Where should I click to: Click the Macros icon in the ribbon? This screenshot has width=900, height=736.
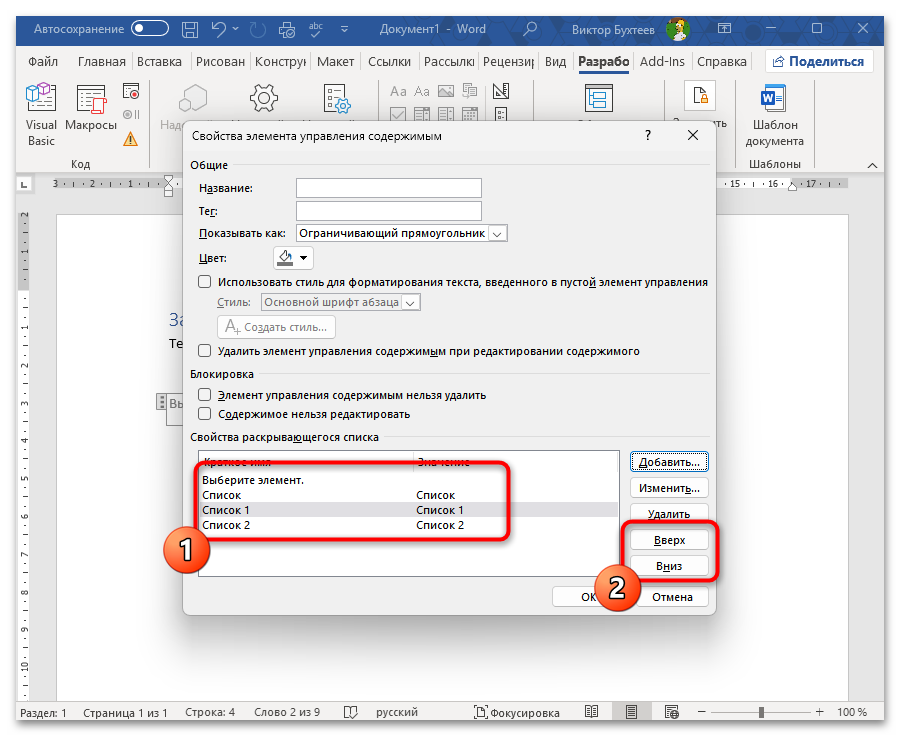coord(91,109)
